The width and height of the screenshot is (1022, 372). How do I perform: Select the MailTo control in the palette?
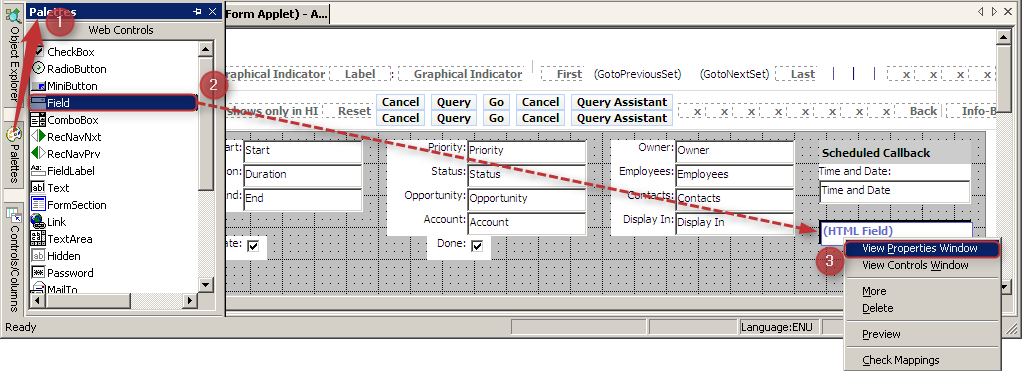[62, 289]
